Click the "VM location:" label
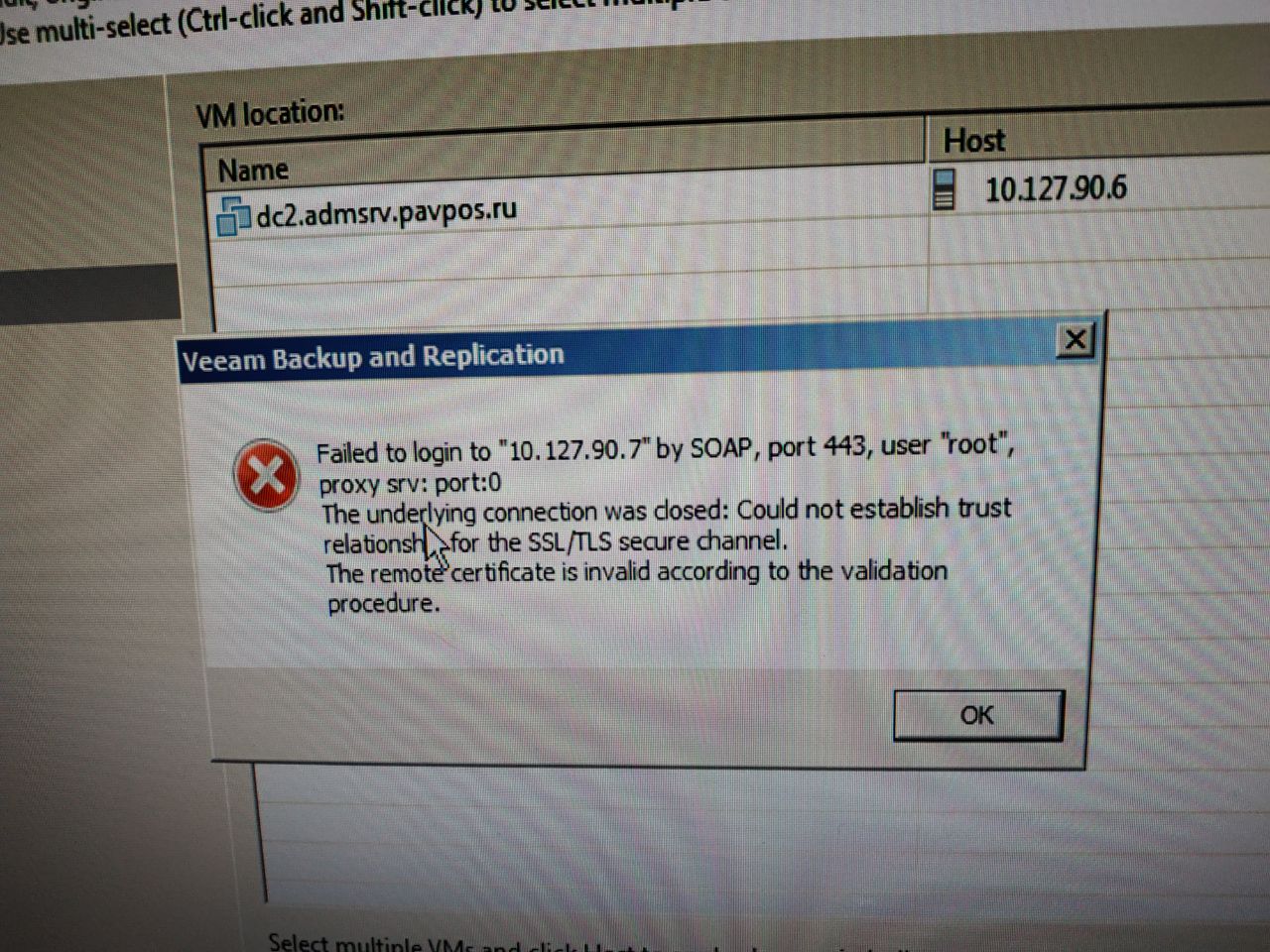The image size is (1270, 952). [269, 114]
